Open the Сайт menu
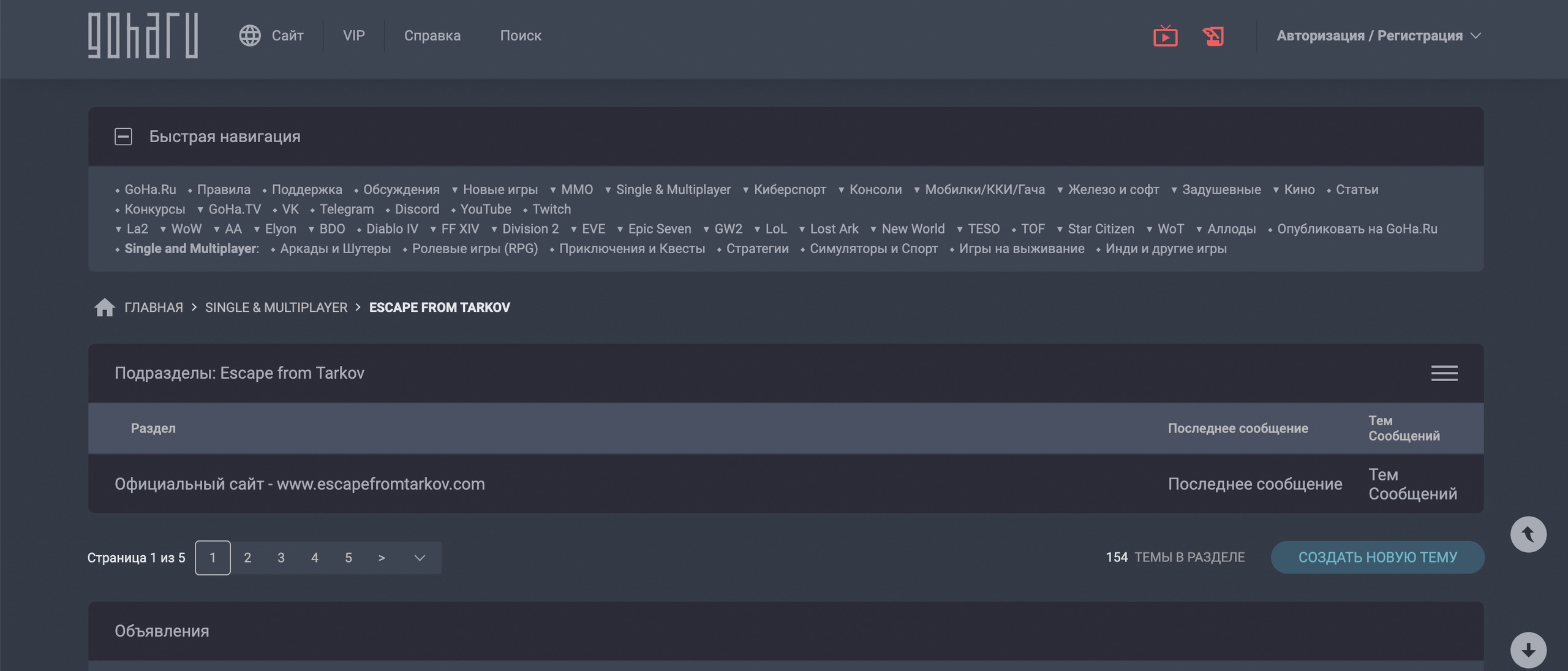The width and height of the screenshot is (1568, 671). 287,36
